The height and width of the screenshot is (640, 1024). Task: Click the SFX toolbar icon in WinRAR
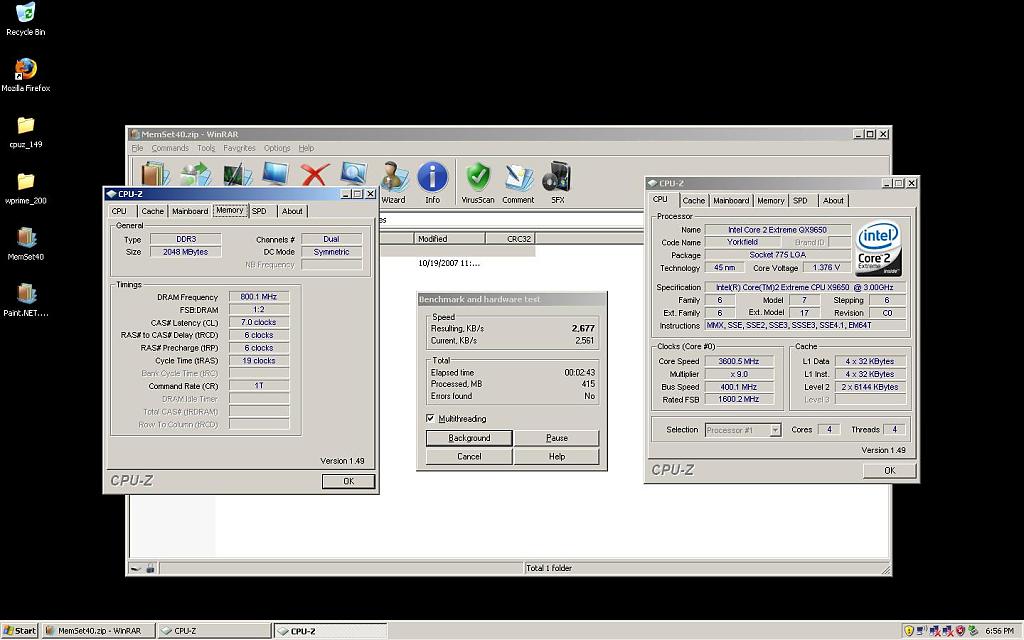[557, 182]
